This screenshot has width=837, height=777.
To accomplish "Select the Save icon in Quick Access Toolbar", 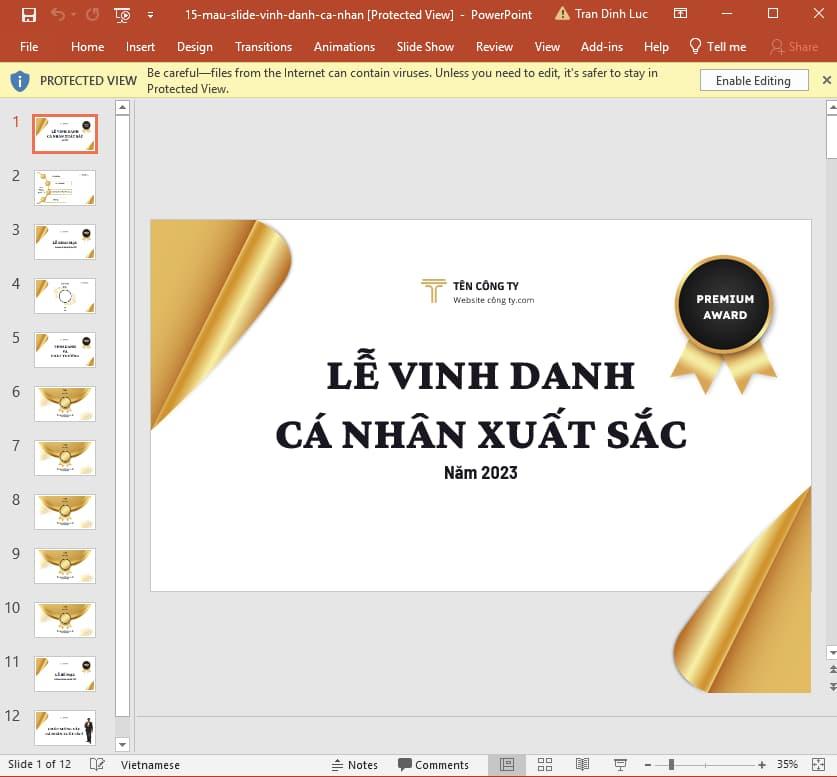I will pos(27,14).
